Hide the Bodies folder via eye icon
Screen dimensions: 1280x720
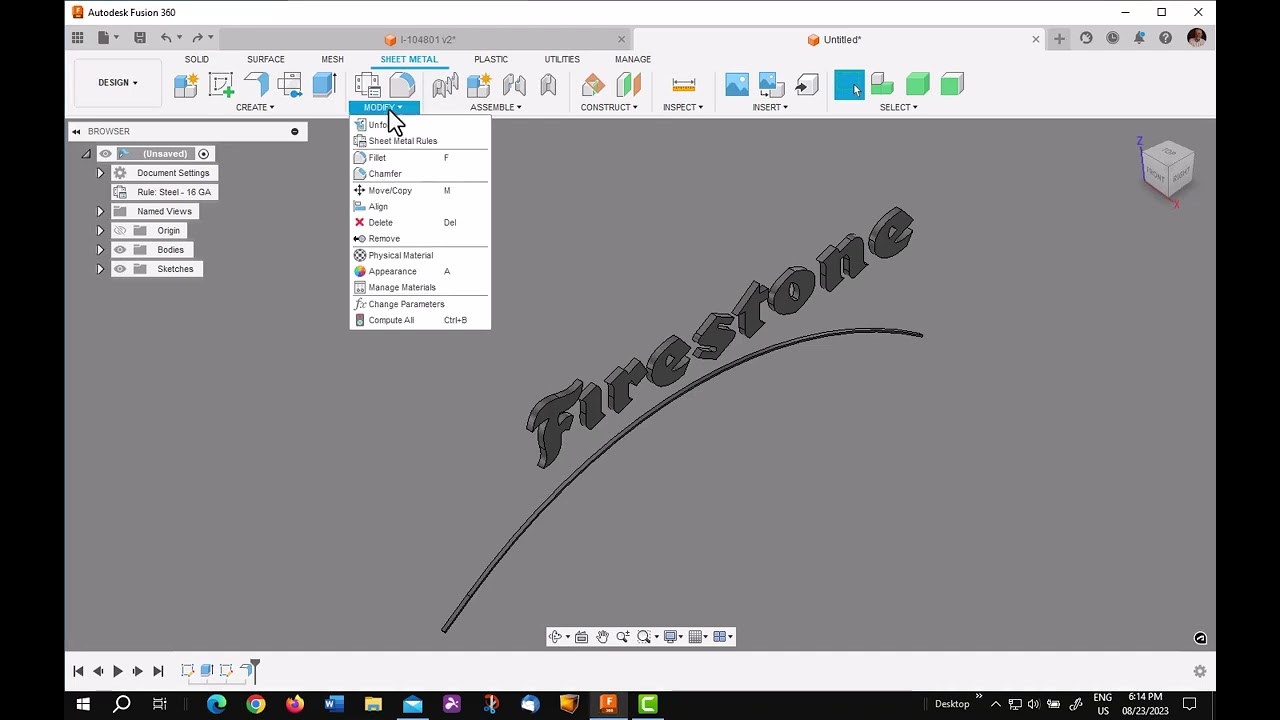120,250
